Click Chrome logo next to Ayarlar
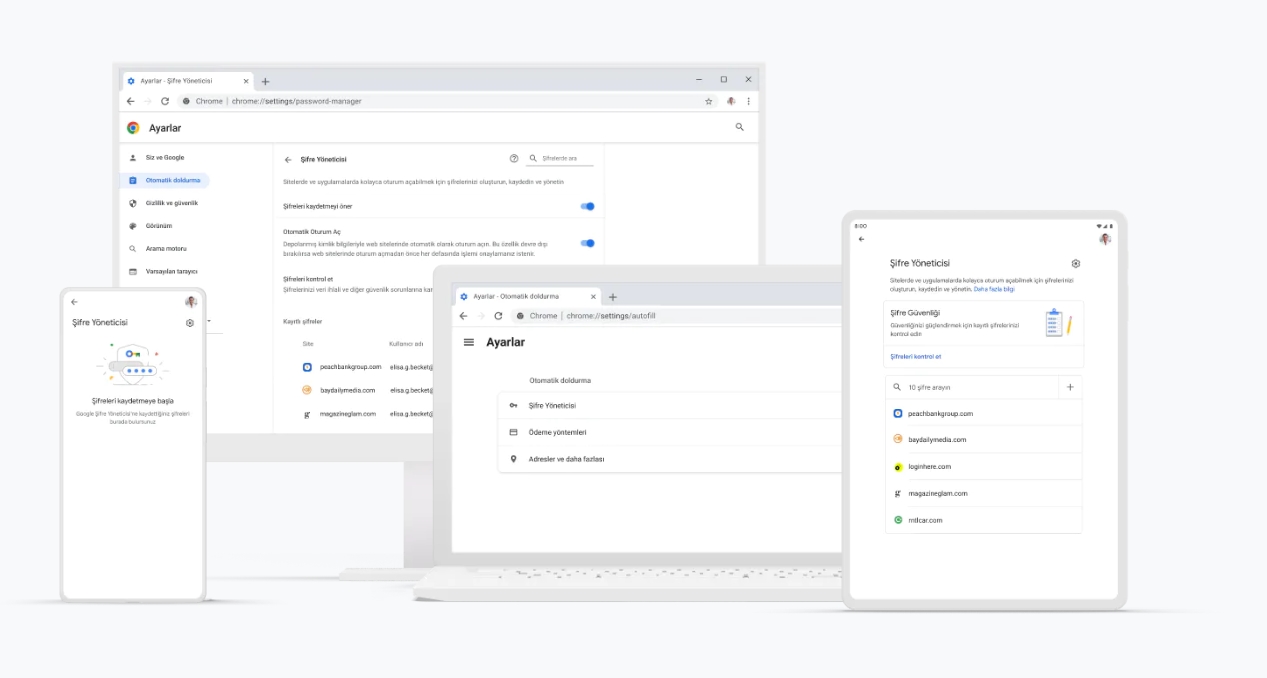Viewport: 1267px width, 678px height. (x=133, y=128)
